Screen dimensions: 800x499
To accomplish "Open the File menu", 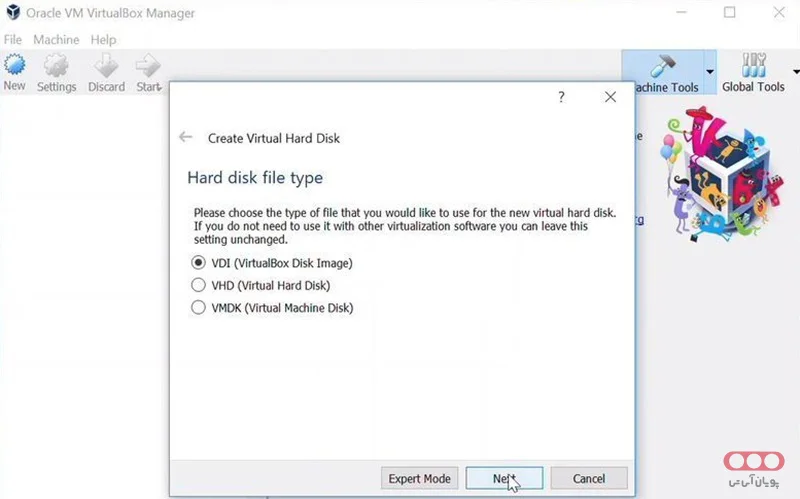I will click(13, 40).
